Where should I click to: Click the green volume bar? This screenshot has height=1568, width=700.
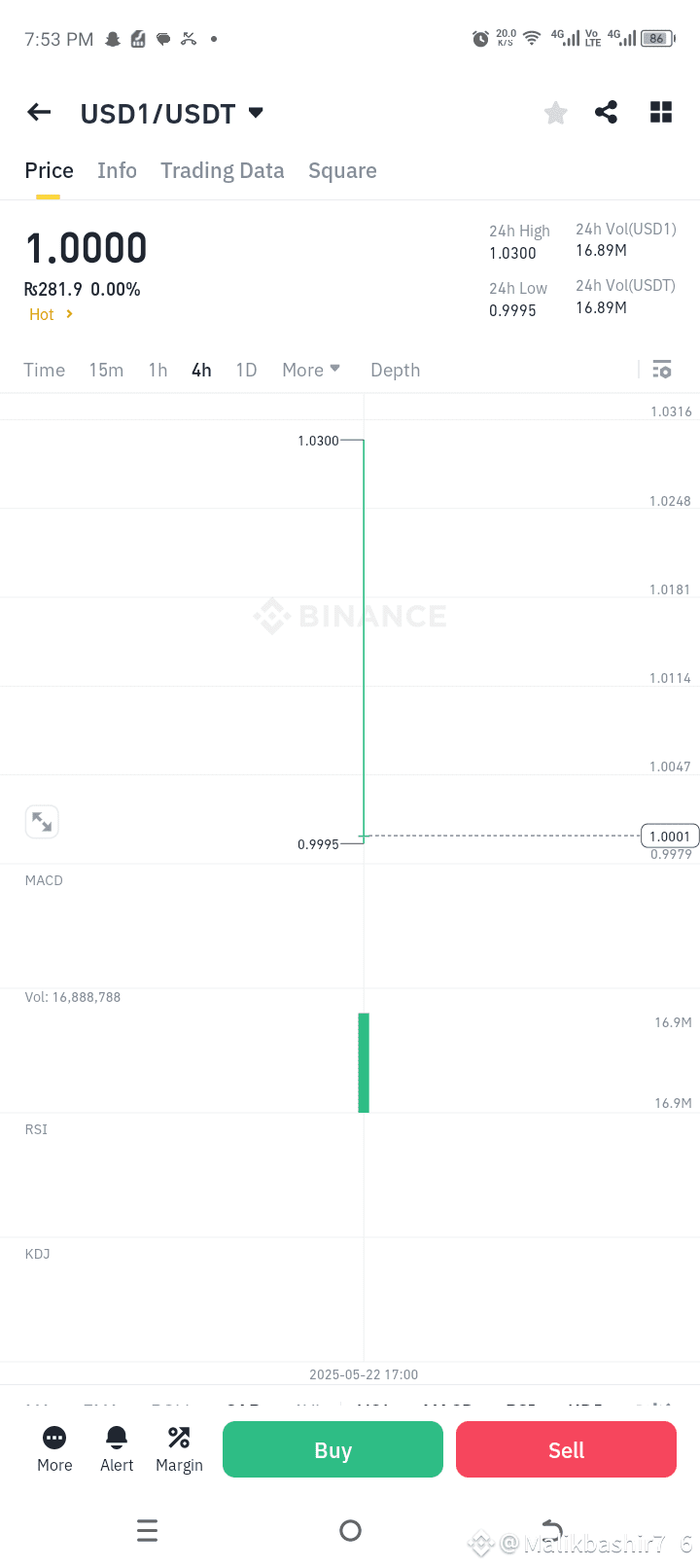[x=364, y=1062]
